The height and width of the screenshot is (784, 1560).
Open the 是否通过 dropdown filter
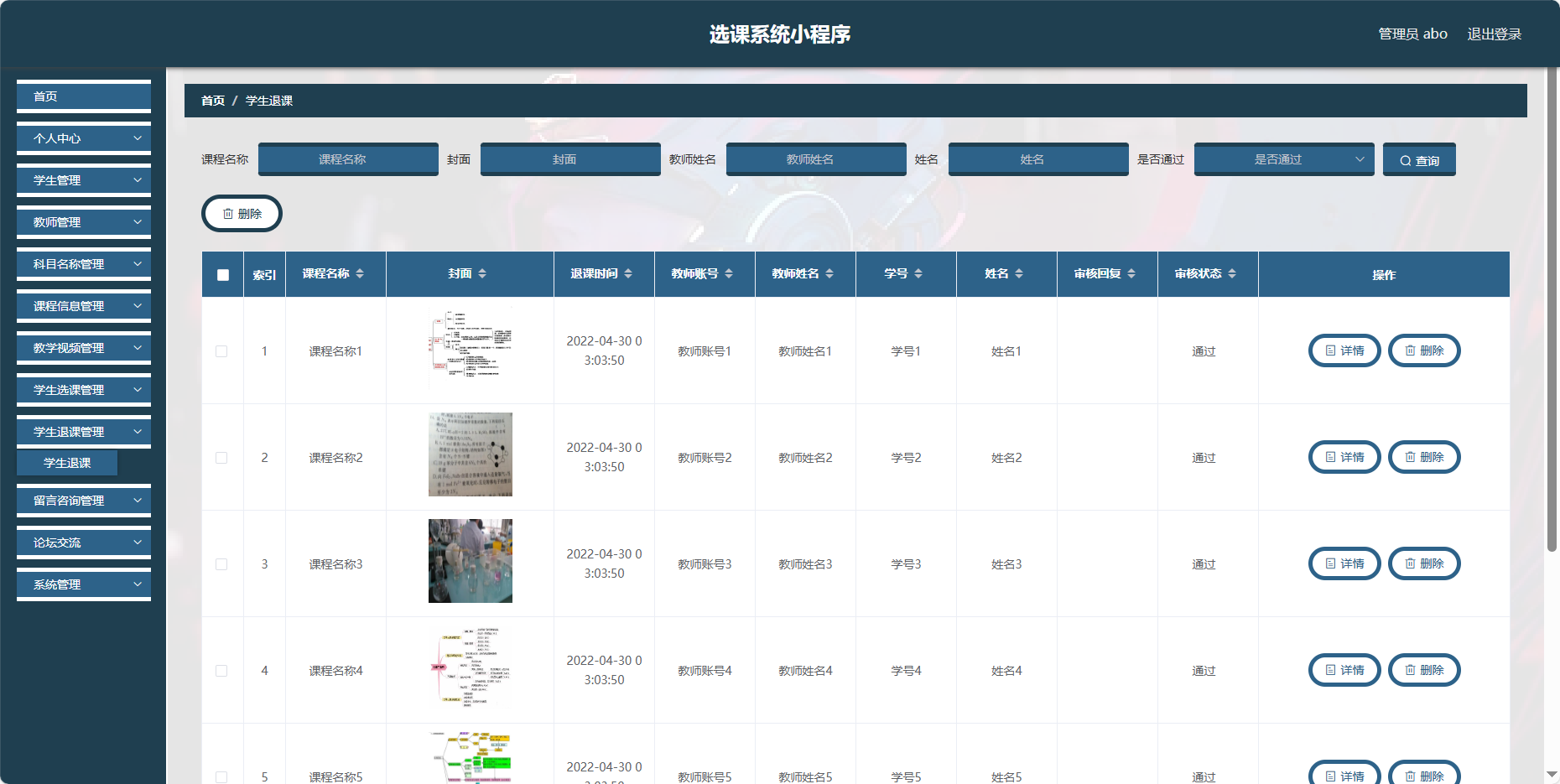(1284, 159)
